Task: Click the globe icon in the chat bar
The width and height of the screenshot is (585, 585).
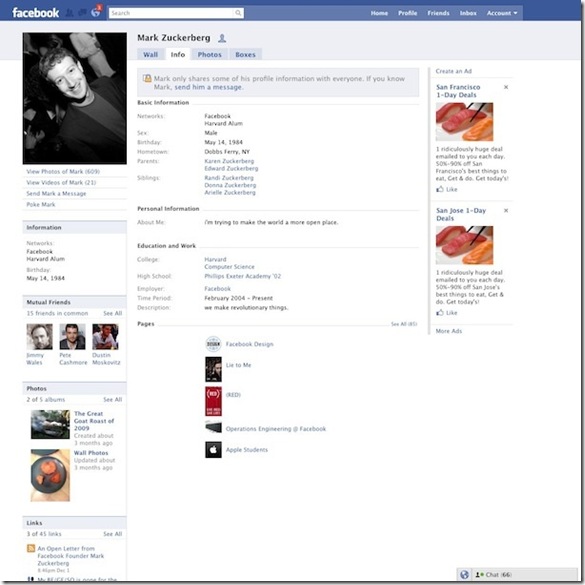Action: 464,575
